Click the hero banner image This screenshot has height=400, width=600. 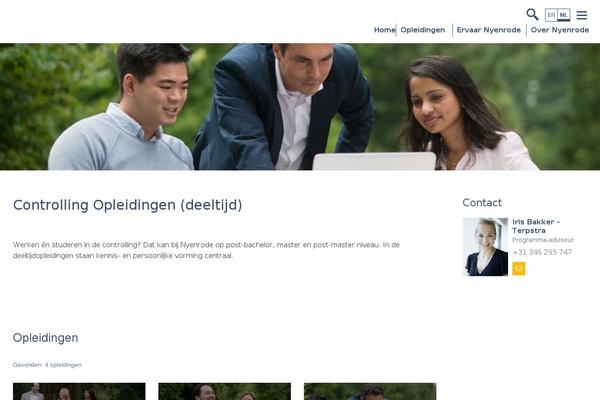(x=300, y=106)
